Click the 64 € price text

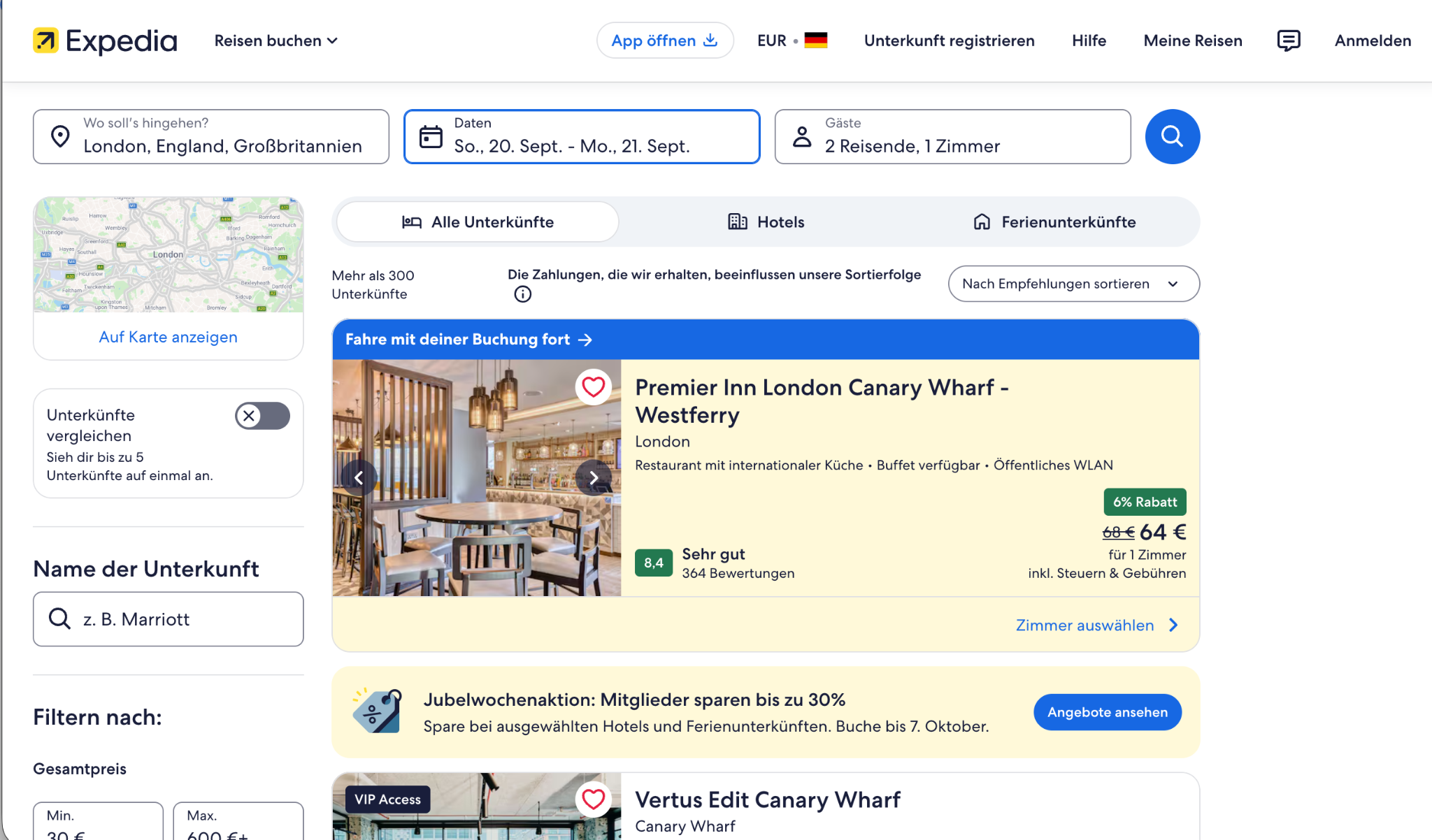pos(1163,533)
